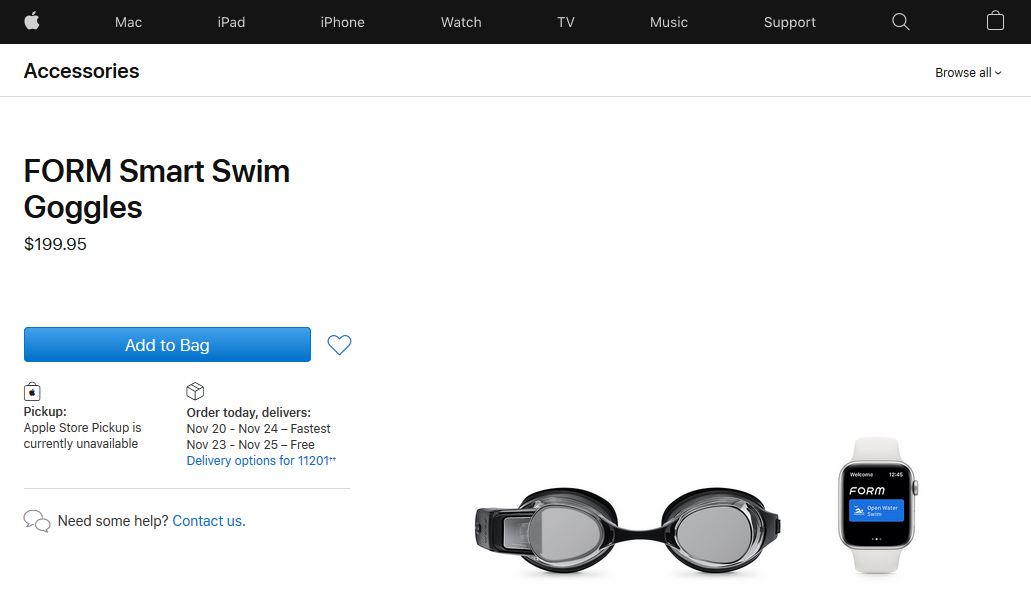Image resolution: width=1031 pixels, height=606 pixels.
Task: Click the chat bubbles help icon
Action: (37, 521)
